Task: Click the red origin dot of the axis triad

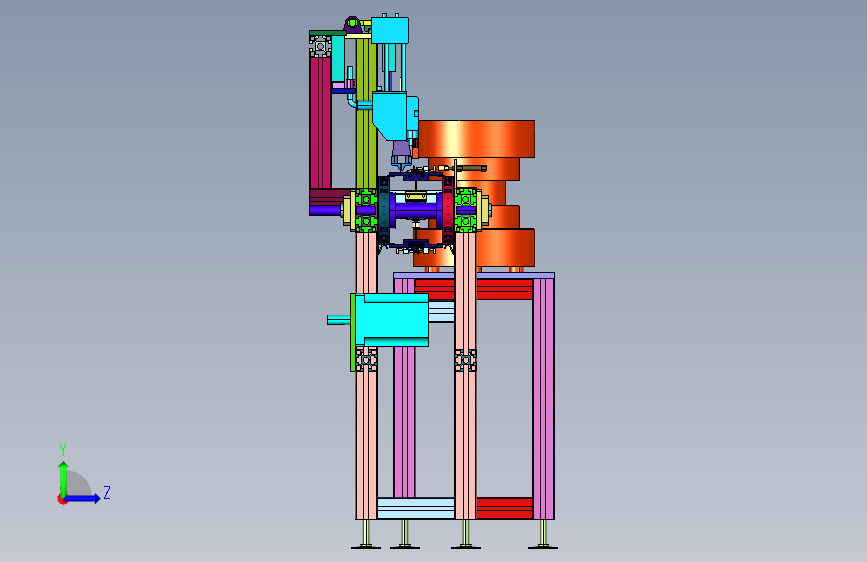Action: 62,499
